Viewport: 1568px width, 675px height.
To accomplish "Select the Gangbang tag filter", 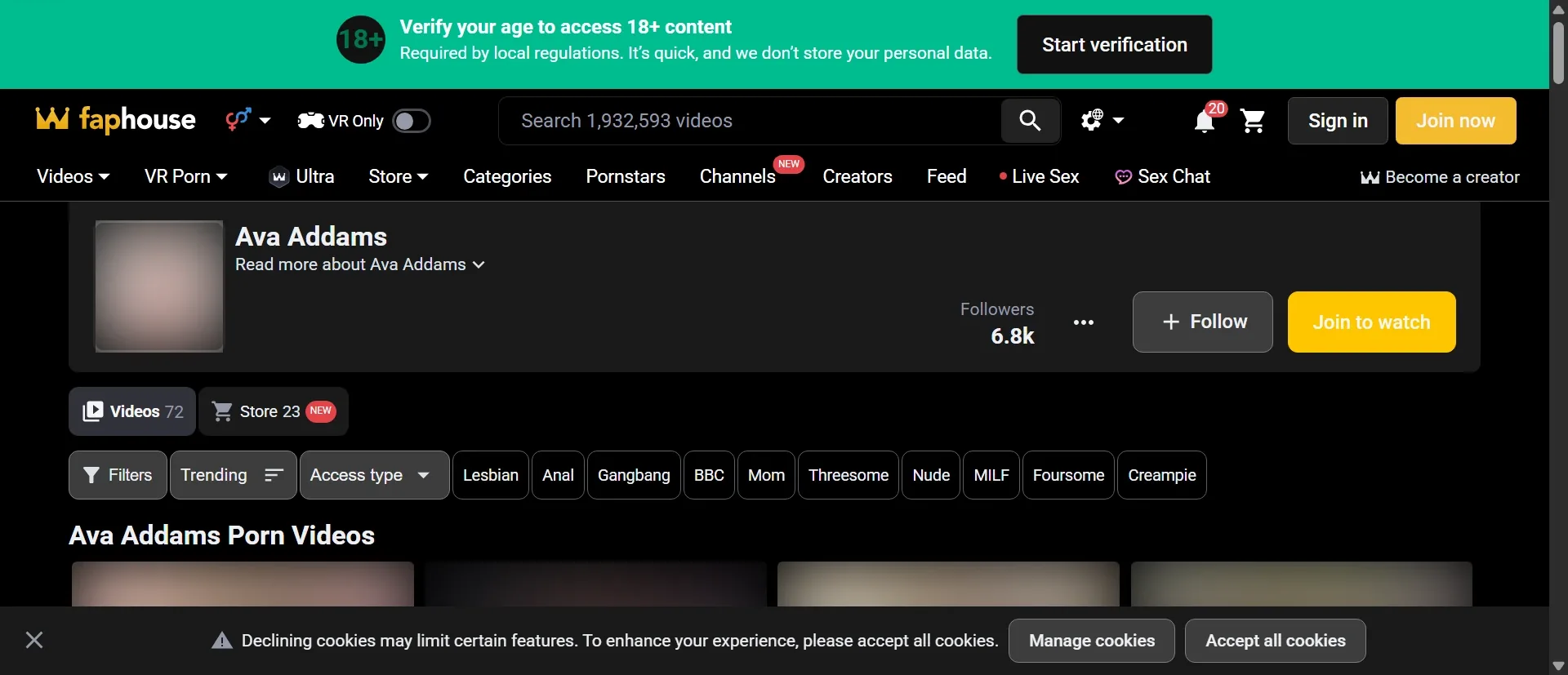I will click(634, 475).
